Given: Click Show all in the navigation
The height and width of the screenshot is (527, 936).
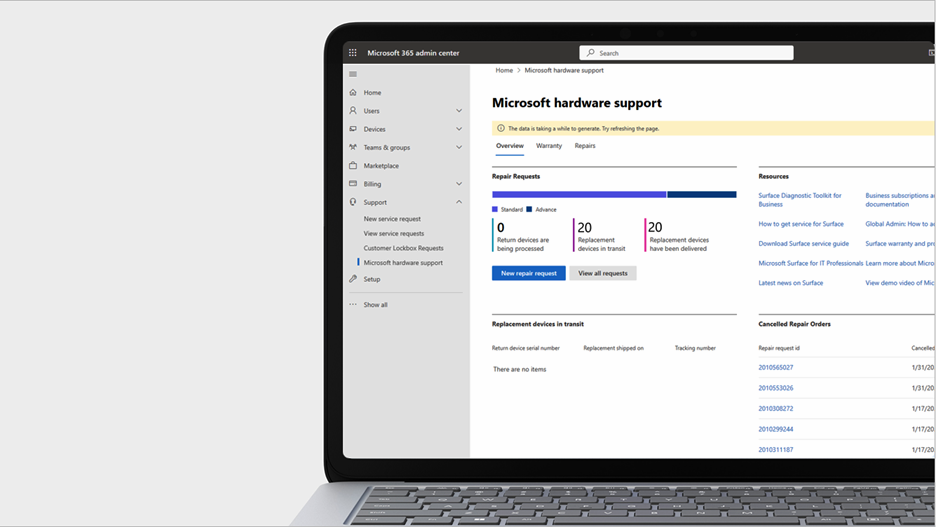Looking at the screenshot, I should tap(375, 305).
